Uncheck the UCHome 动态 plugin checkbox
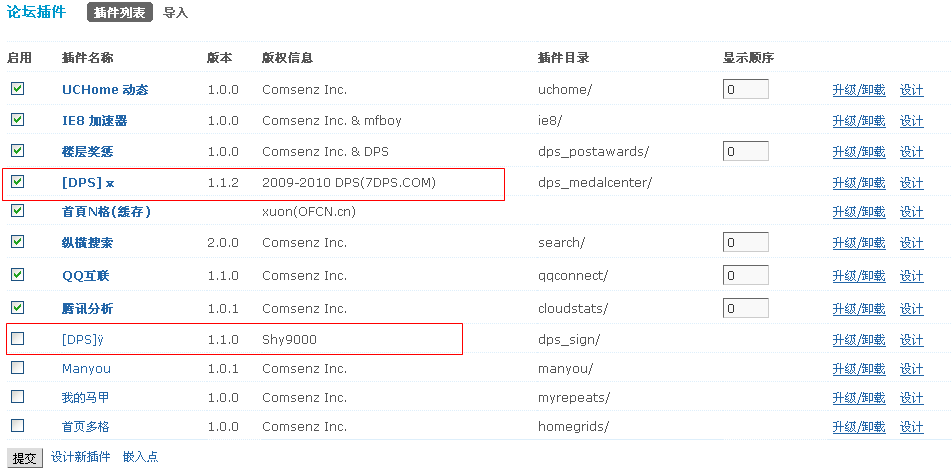Image resolution: width=952 pixels, height=473 pixels. (18, 89)
